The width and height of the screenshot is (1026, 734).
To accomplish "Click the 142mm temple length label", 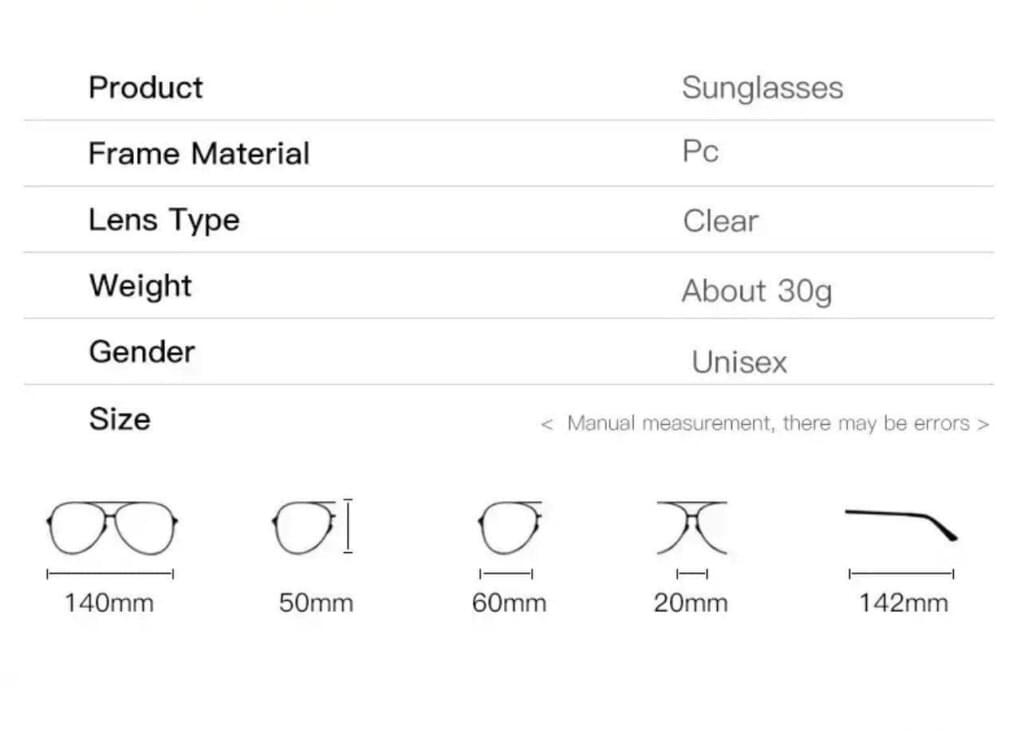I will 903,603.
